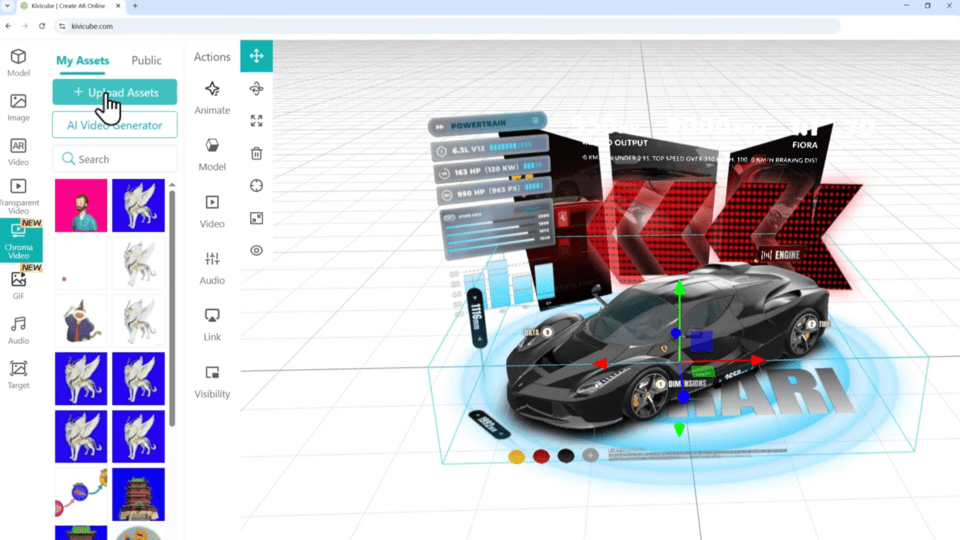Click the gray plus color swatch
This screenshot has height=540, width=960.
pyautogui.click(x=590, y=455)
